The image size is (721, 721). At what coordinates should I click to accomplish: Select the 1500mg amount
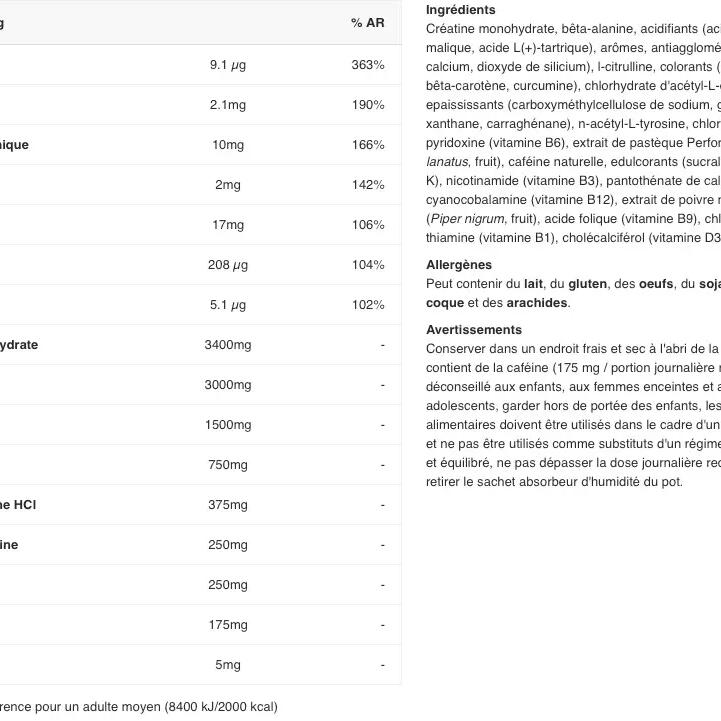[x=228, y=425]
